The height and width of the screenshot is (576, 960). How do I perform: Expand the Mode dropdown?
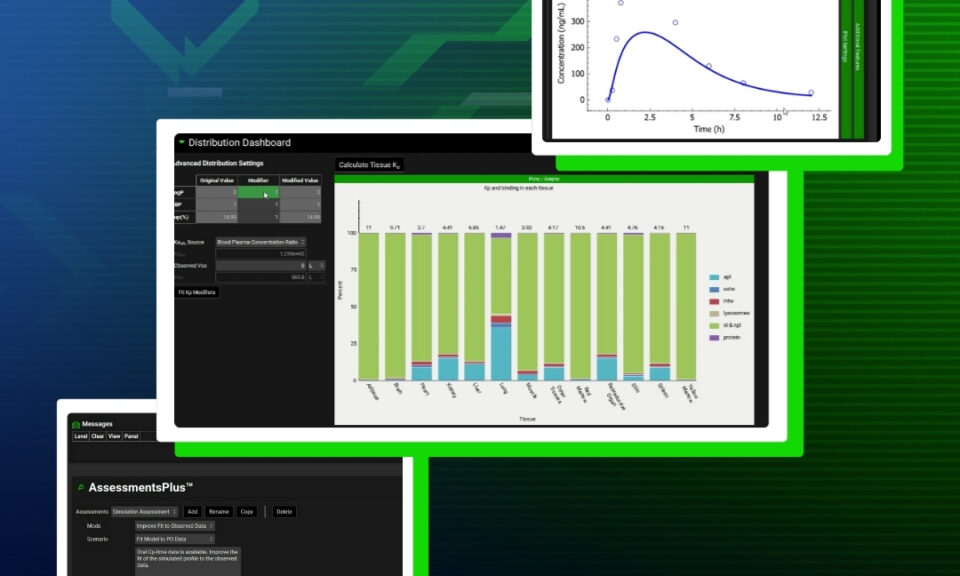click(175, 525)
